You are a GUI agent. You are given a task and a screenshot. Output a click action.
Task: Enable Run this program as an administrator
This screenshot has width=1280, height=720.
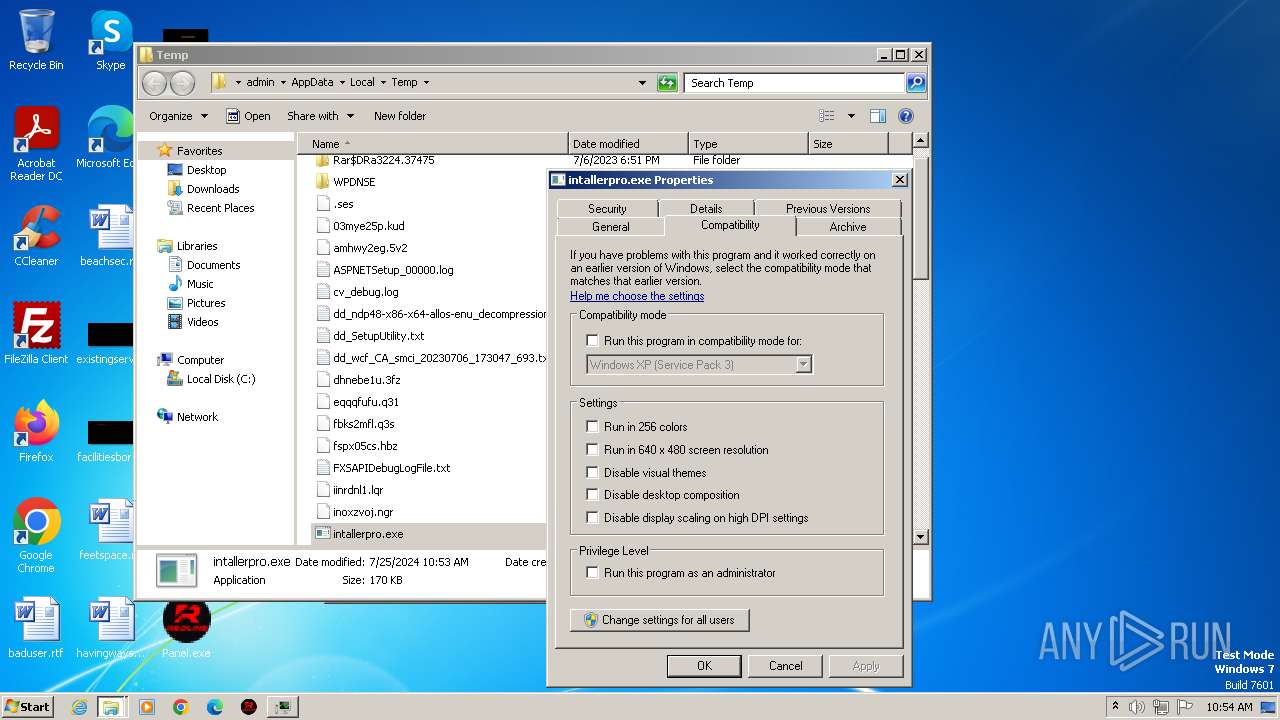point(592,573)
